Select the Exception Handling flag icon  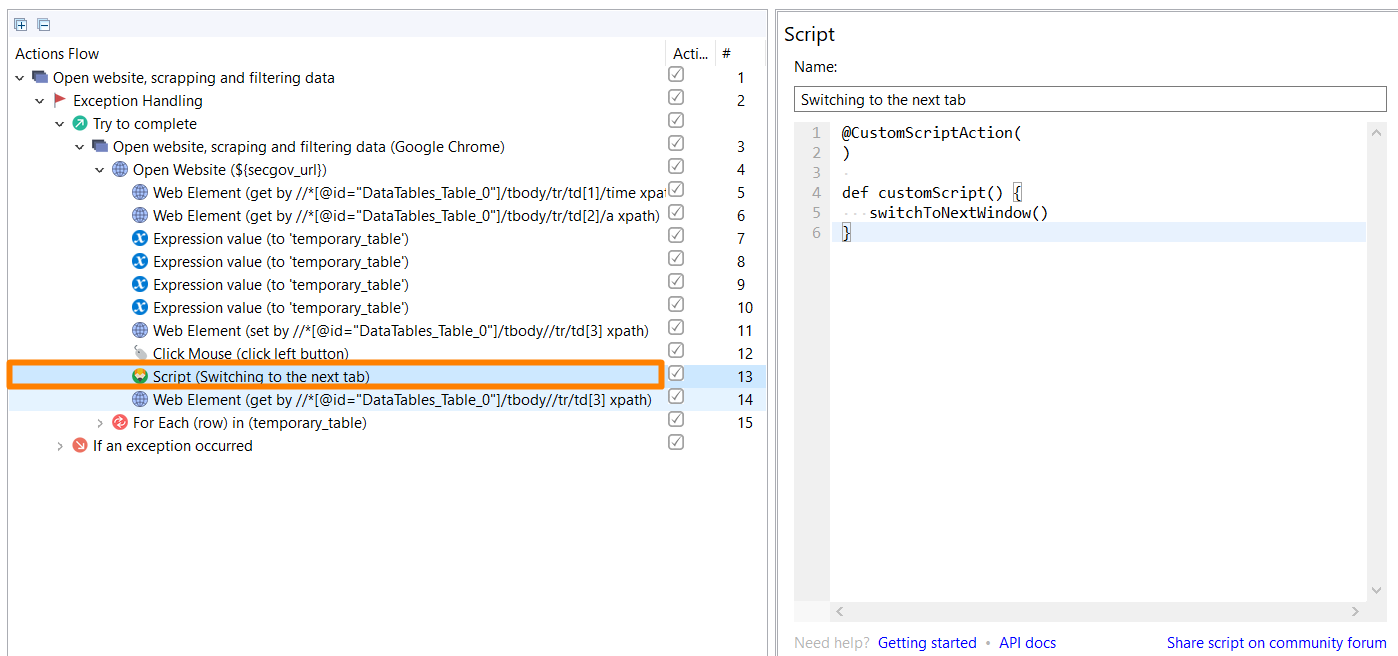[x=60, y=100]
